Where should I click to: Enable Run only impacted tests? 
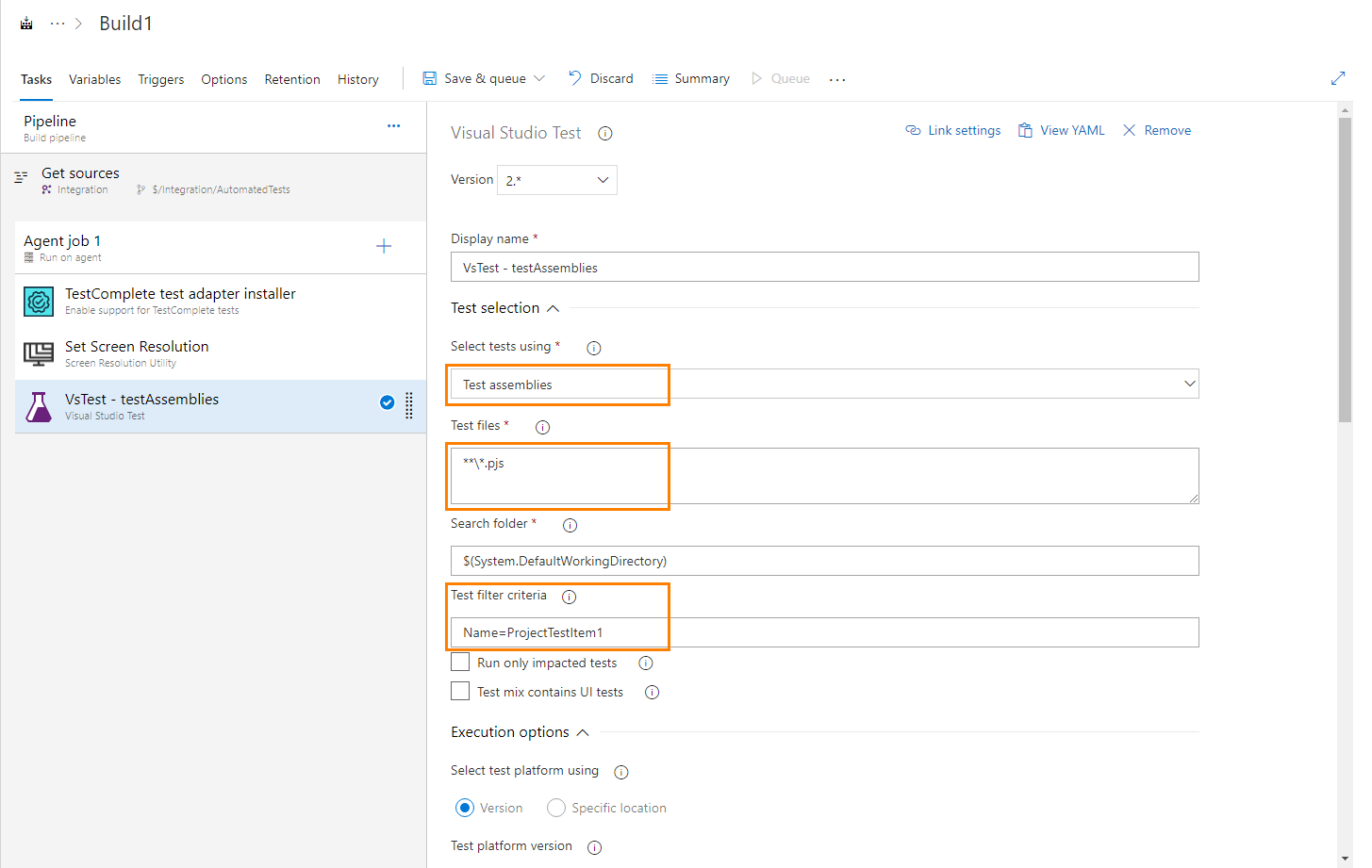tap(460, 662)
